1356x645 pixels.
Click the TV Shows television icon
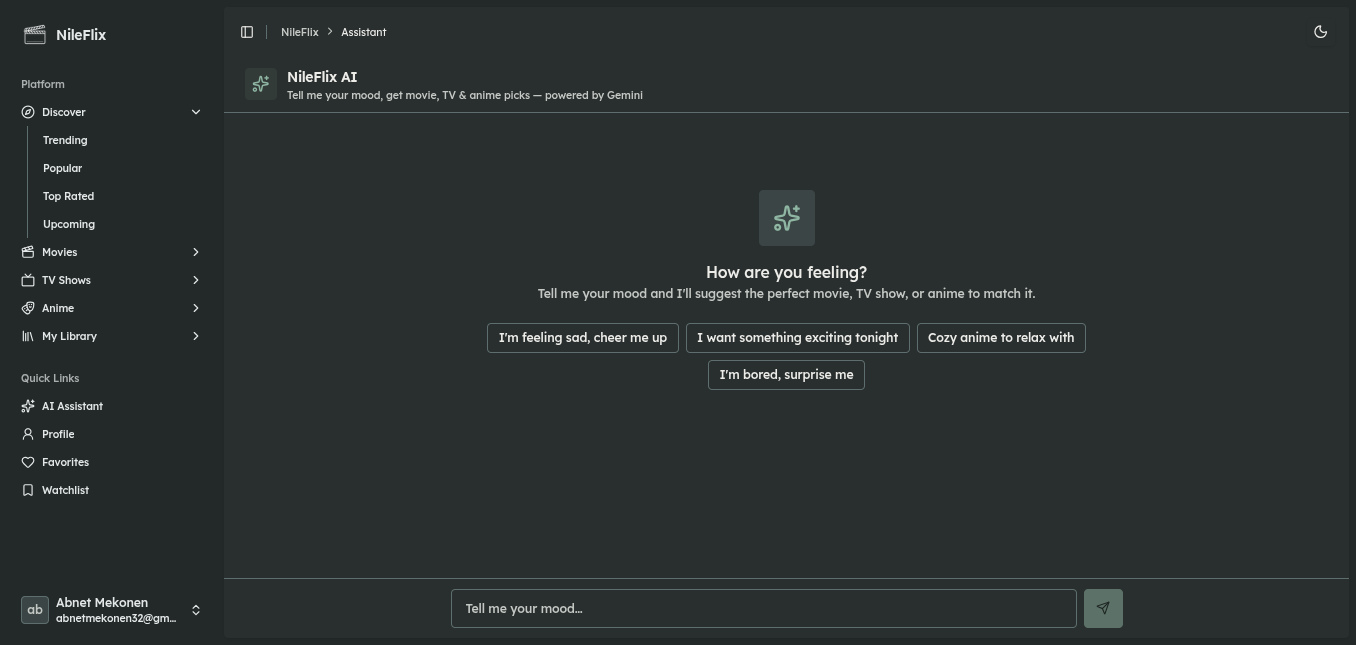pos(28,280)
